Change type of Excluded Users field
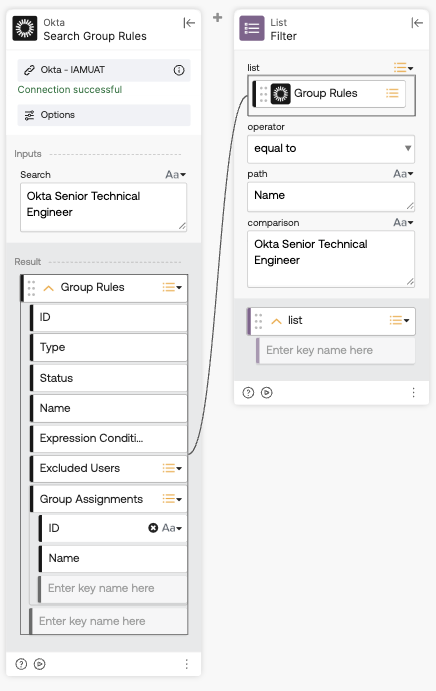The height and width of the screenshot is (691, 436). click(172, 468)
